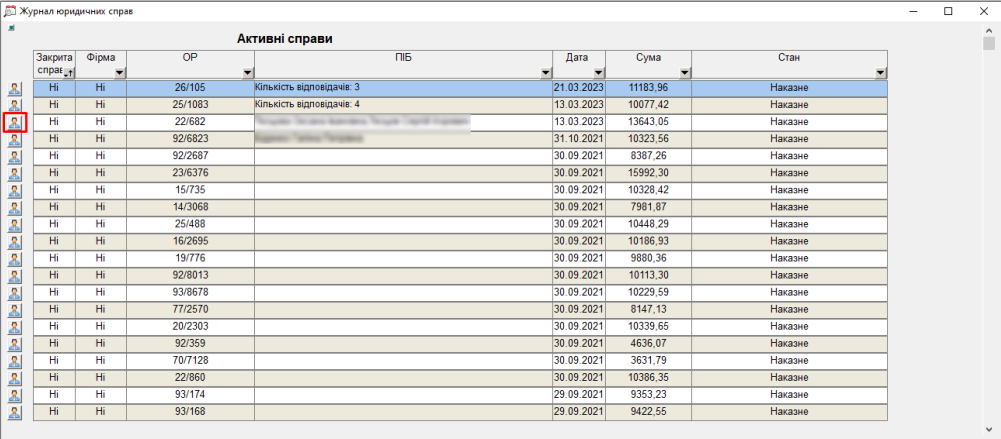Toggle sort on the Закрита справа column
The image size is (1001, 439).
click(68, 73)
